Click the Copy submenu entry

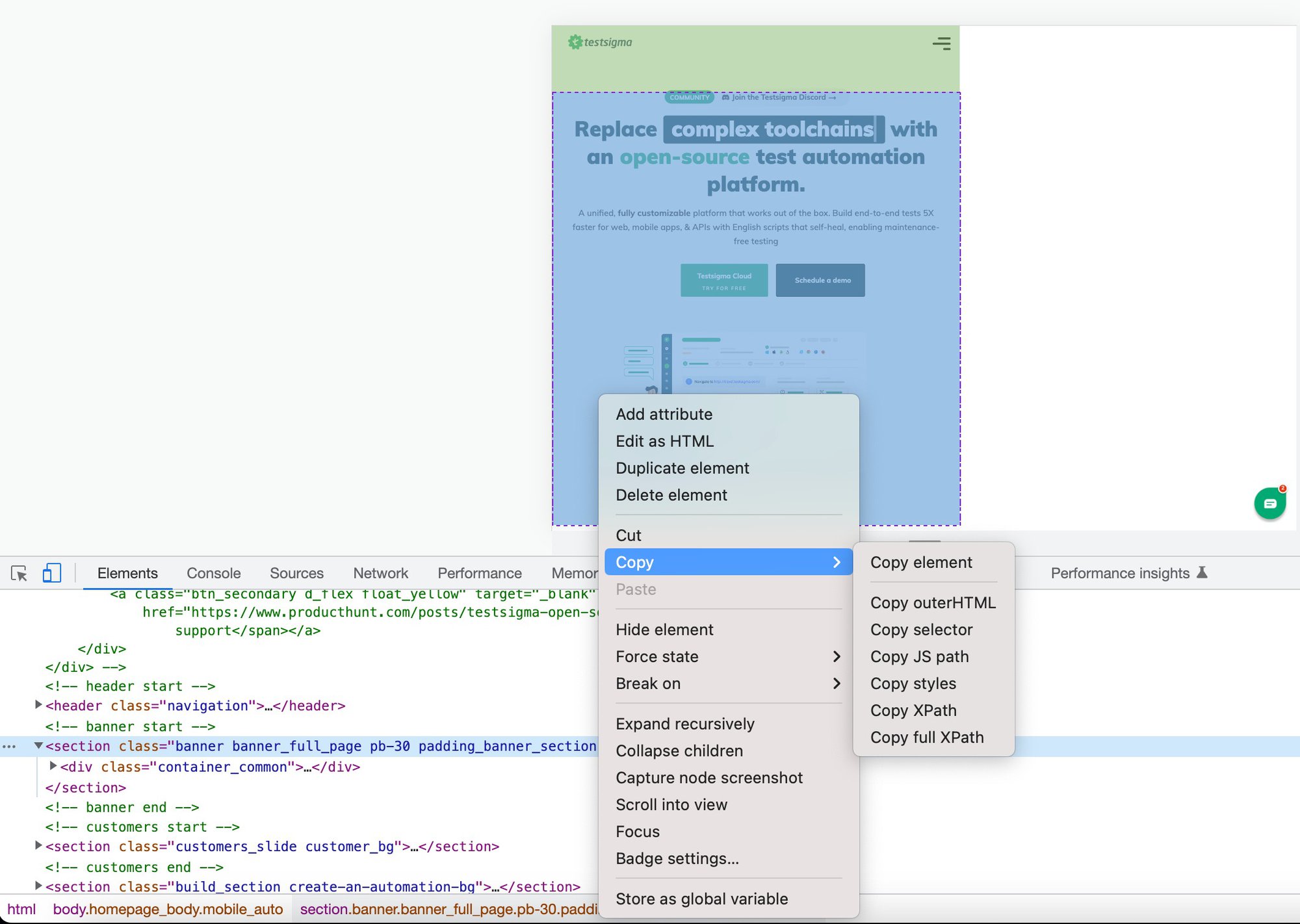(729, 562)
